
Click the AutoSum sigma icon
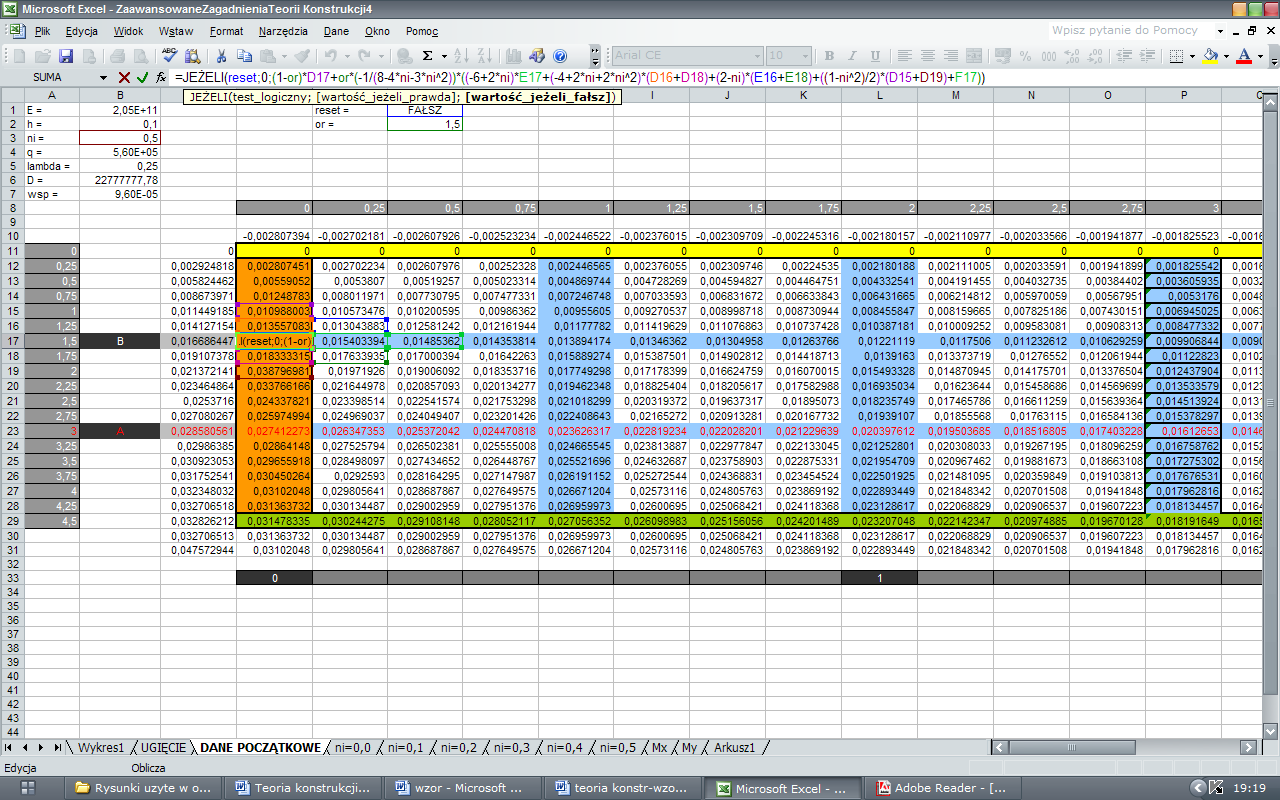coord(427,56)
